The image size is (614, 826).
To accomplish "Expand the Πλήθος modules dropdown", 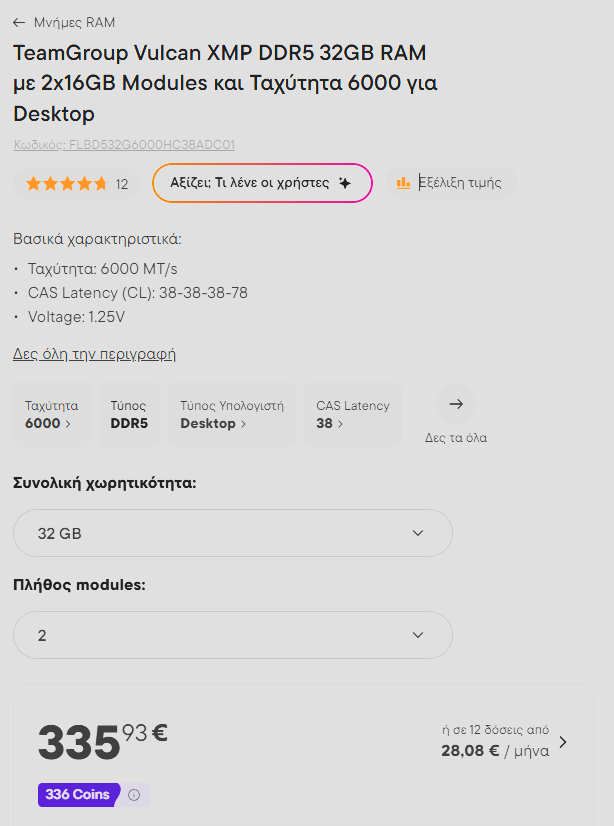I will [232, 635].
